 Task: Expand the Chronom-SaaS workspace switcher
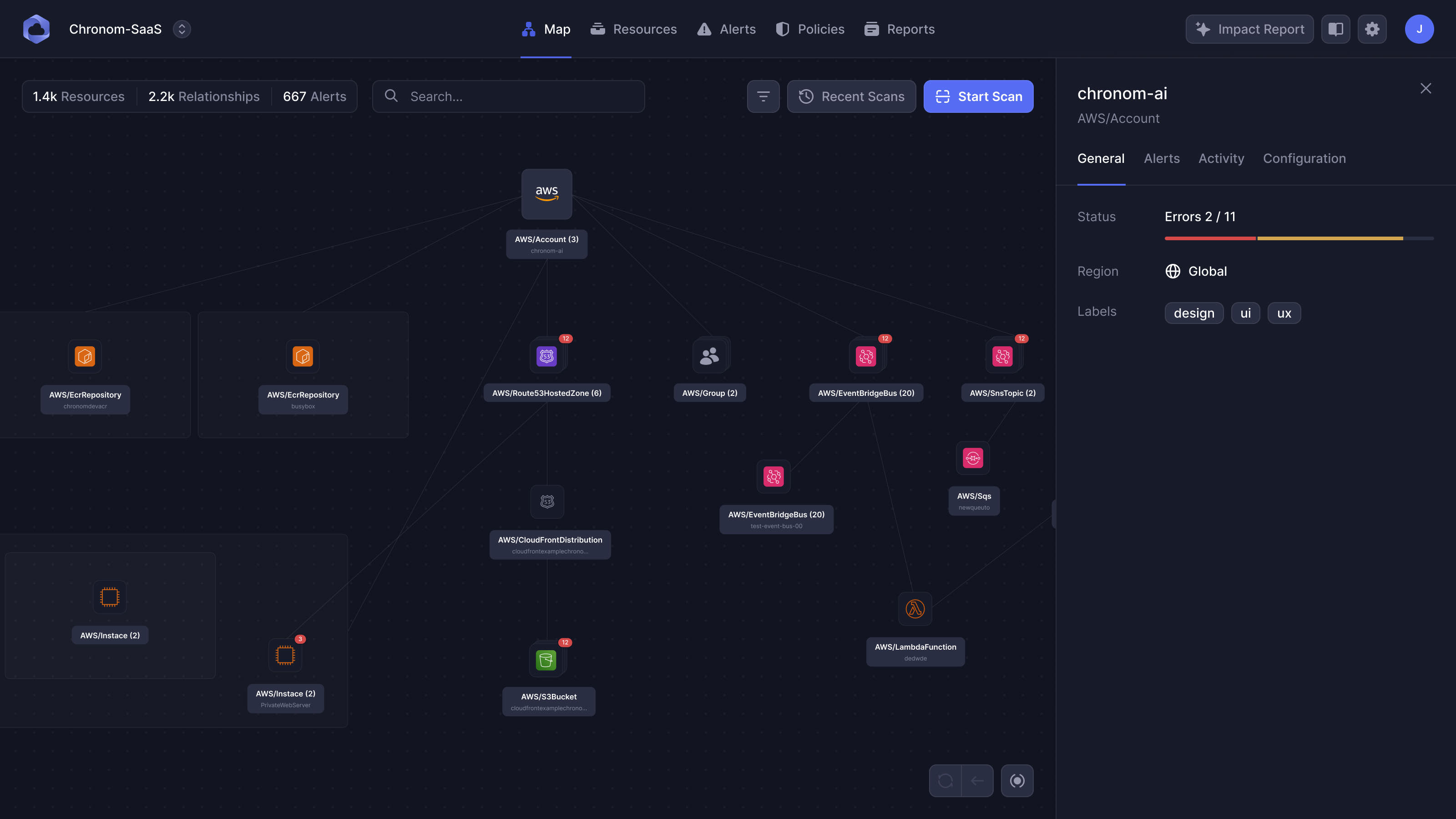pos(182,29)
